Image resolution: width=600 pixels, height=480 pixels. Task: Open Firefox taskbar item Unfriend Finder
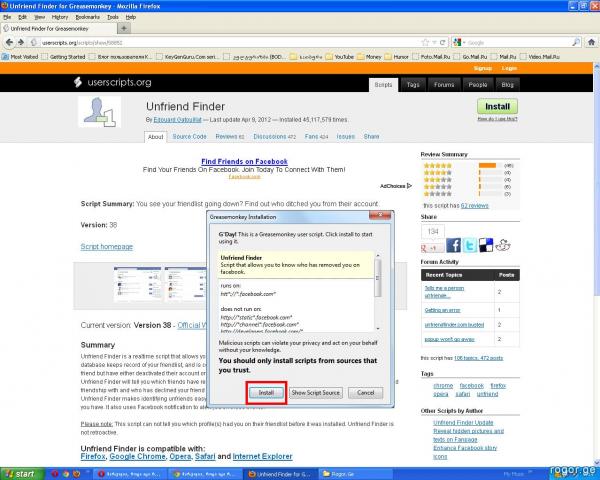point(282,474)
